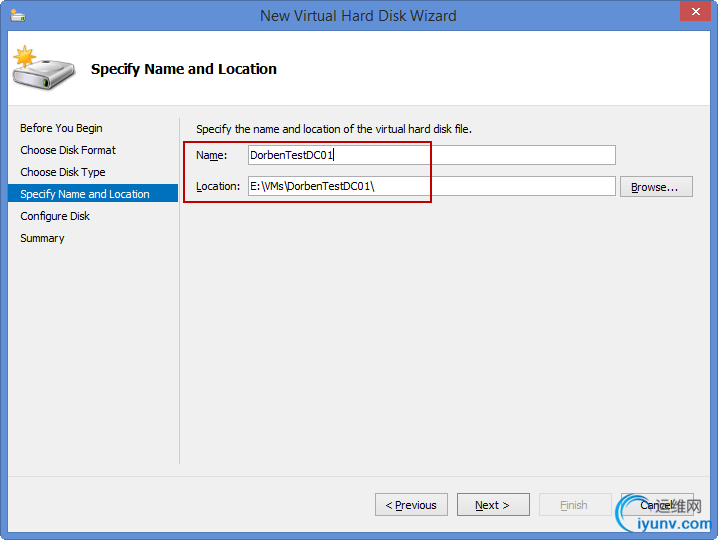This screenshot has height=540, width=718.
Task: Click the hard disk image beside the heading
Action: click(44, 68)
